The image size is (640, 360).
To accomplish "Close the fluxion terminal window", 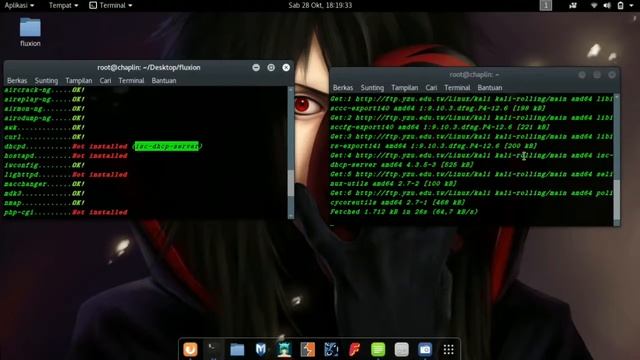I will (286, 67).
